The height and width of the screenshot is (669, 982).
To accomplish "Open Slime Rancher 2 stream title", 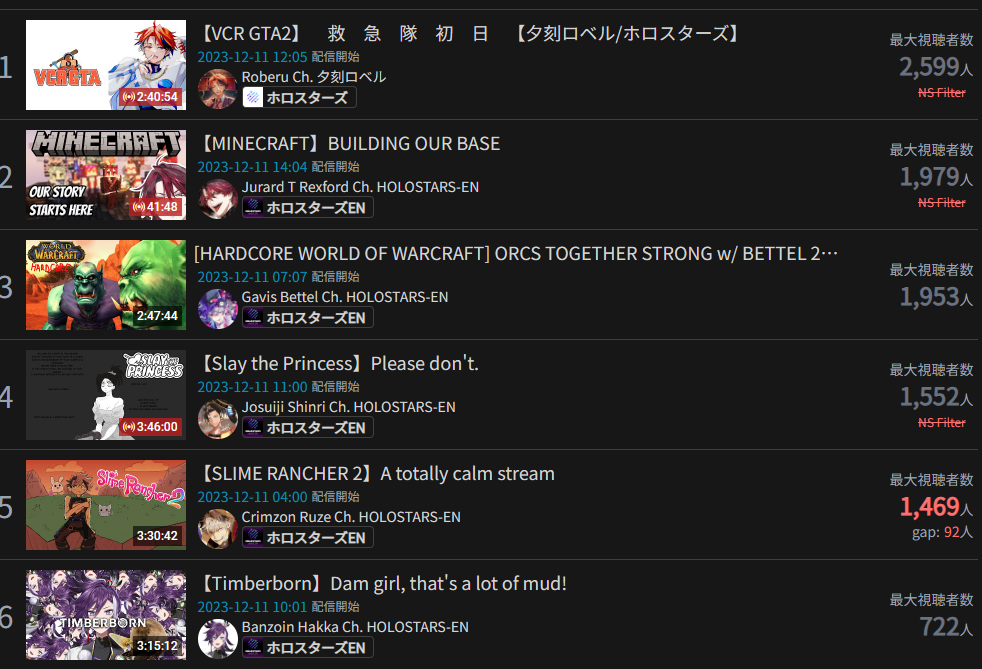I will tap(376, 474).
